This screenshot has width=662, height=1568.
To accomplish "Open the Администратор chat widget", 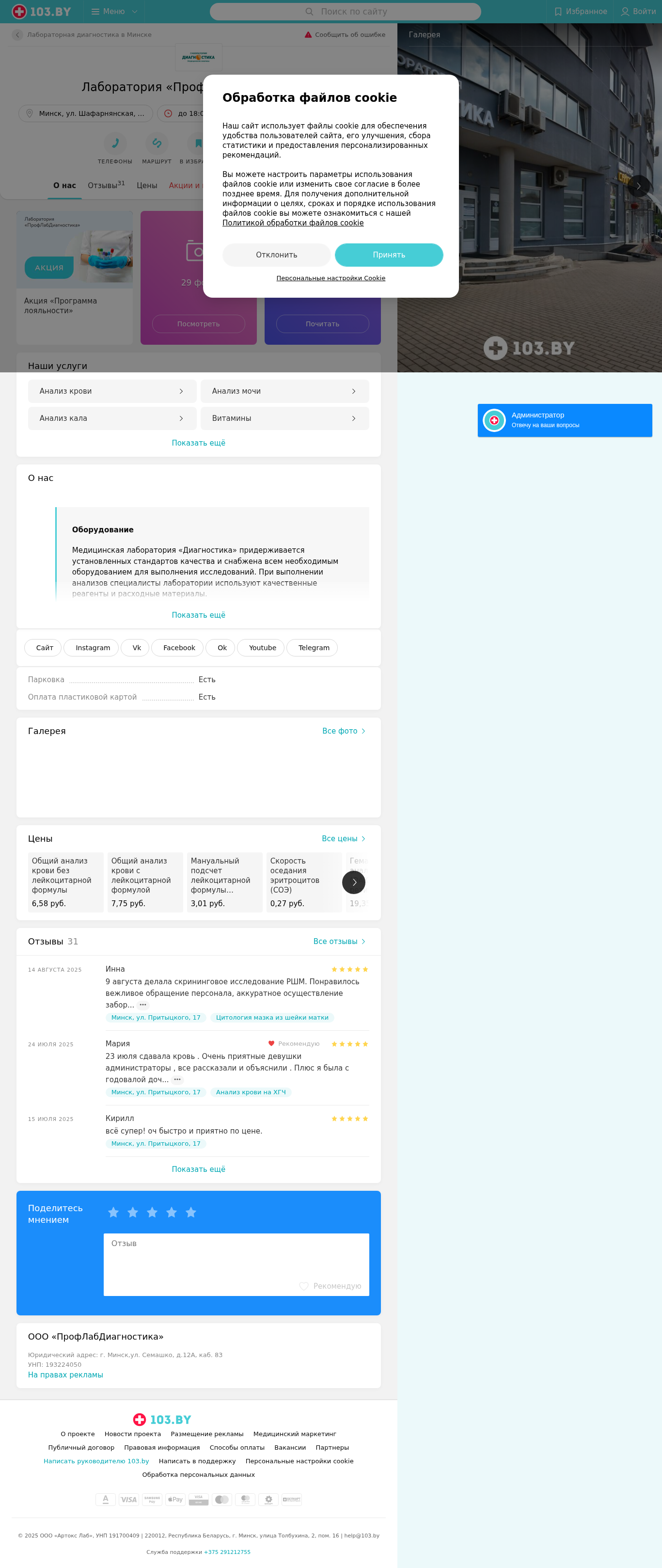I will 565,420.
